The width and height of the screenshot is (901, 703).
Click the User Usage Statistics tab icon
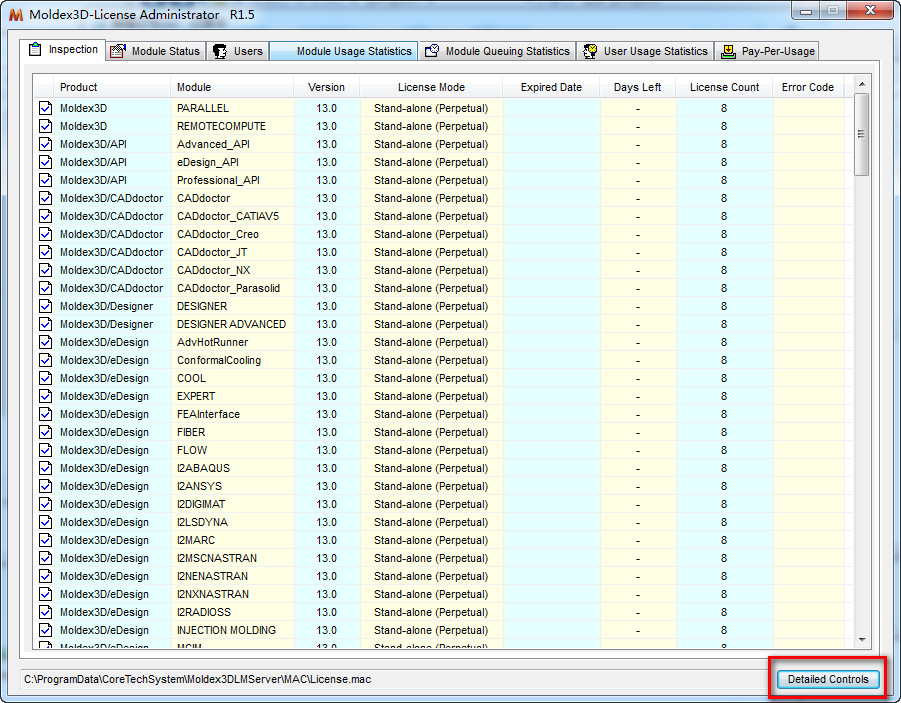tap(590, 51)
